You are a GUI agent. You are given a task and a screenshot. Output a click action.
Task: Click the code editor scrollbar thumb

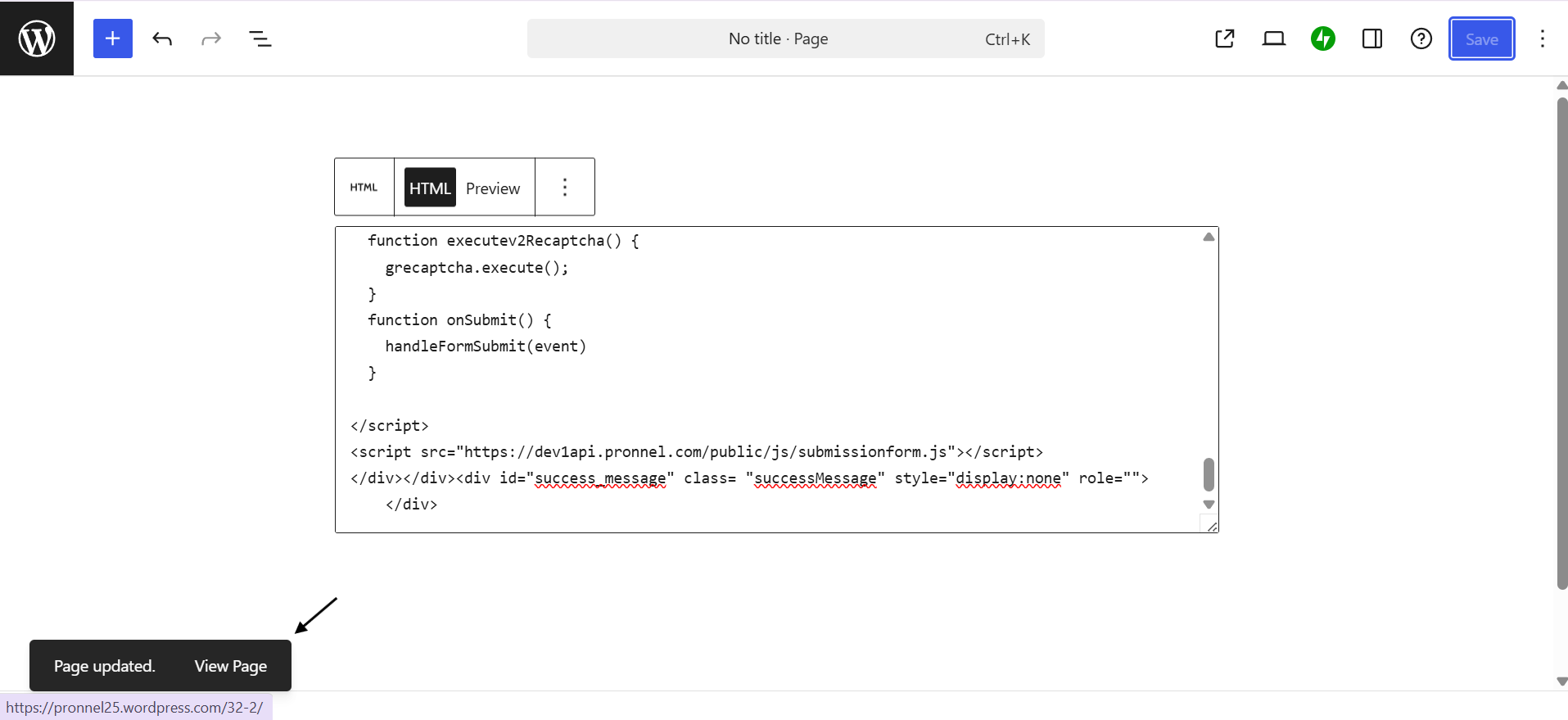point(1209,474)
